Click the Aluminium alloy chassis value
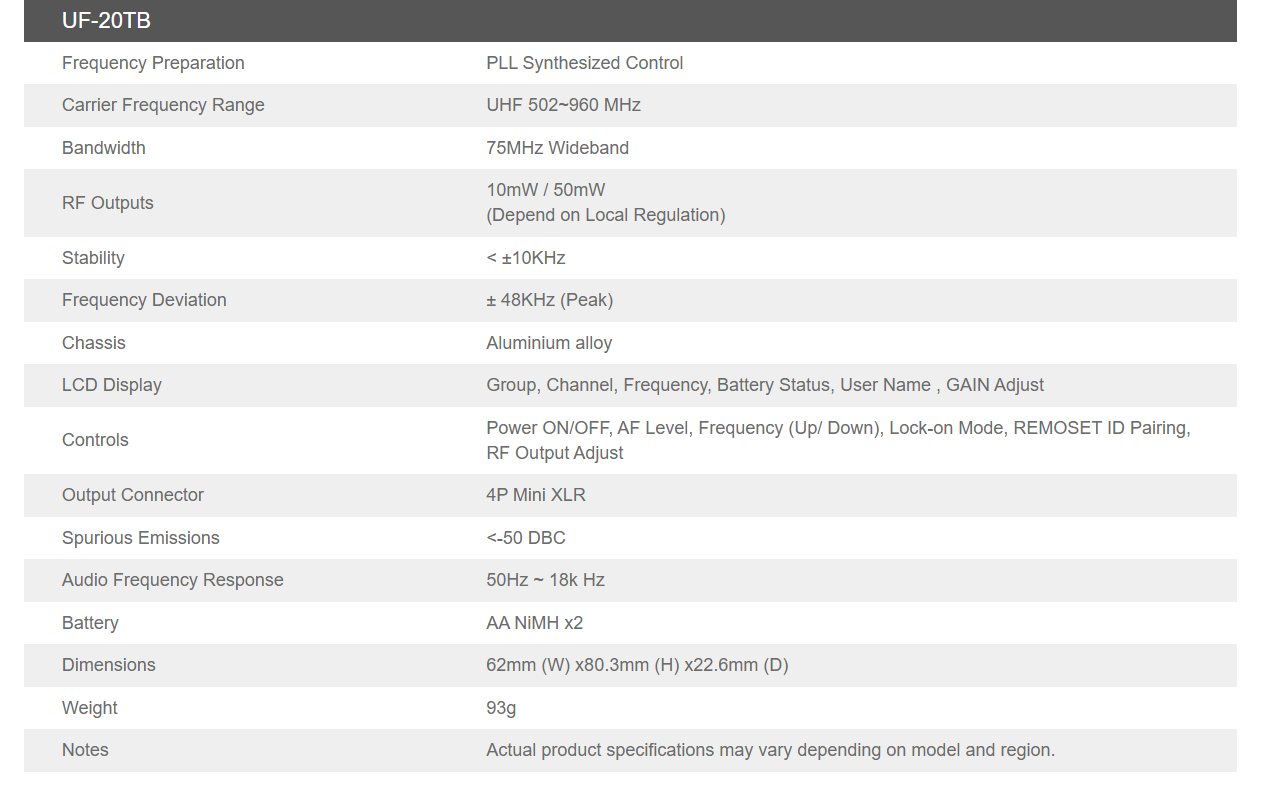This screenshot has width=1280, height=785. point(549,343)
